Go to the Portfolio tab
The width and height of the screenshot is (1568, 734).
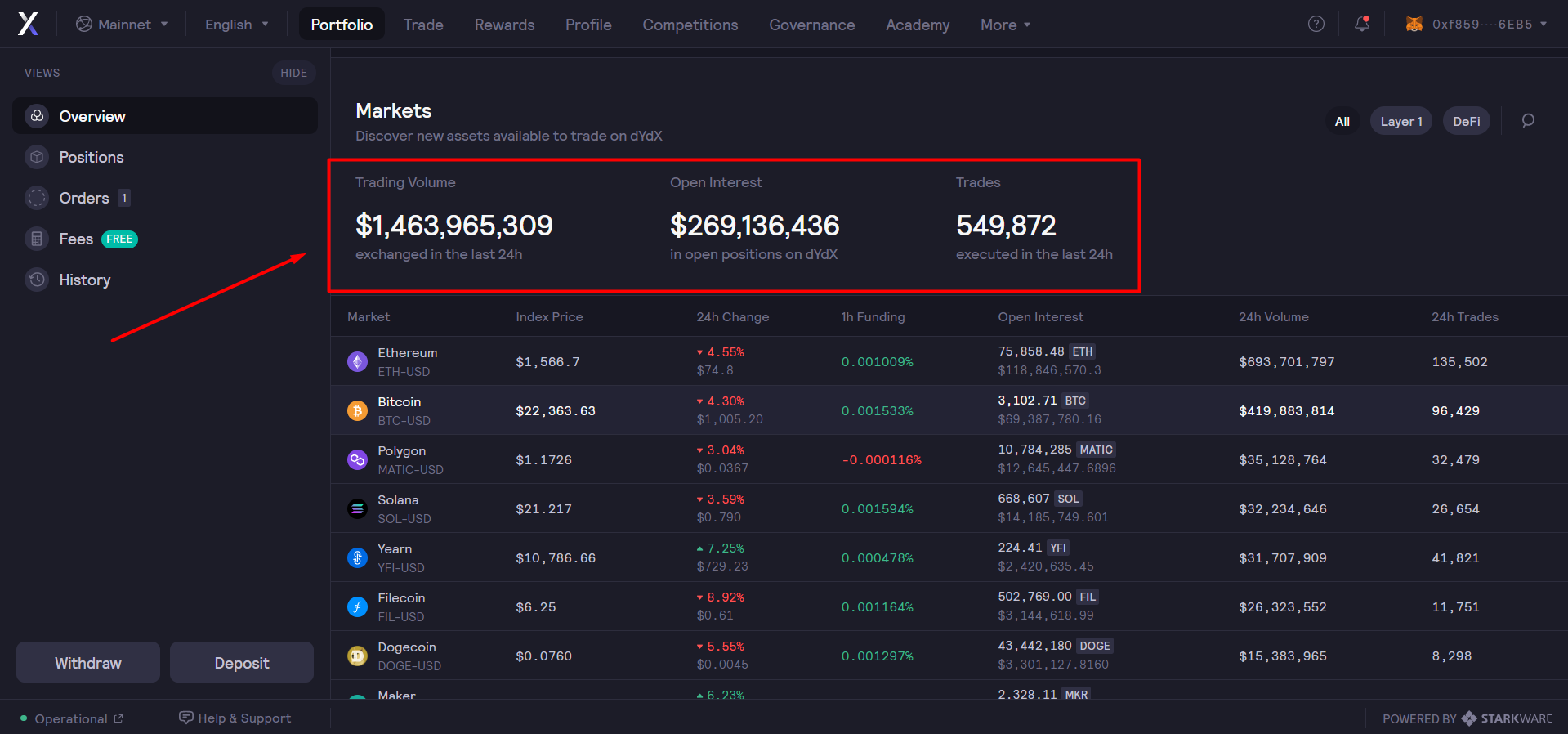pyautogui.click(x=342, y=25)
